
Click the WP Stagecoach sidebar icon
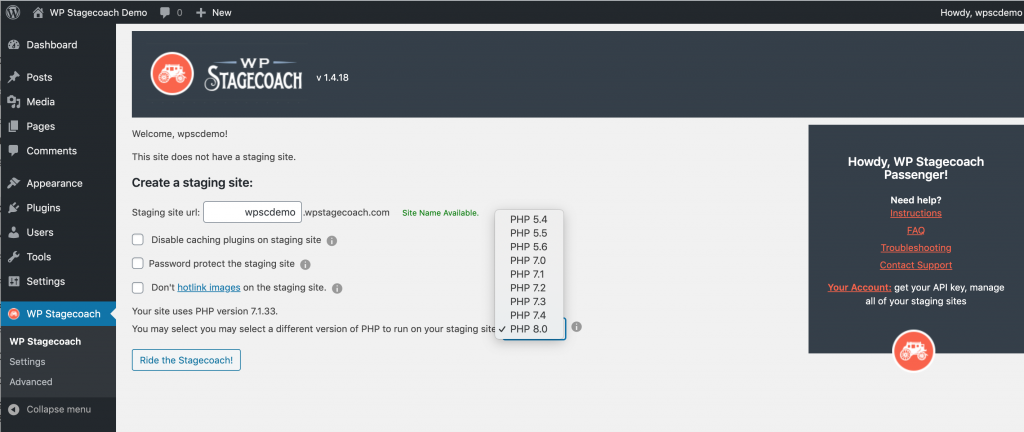coord(14,314)
